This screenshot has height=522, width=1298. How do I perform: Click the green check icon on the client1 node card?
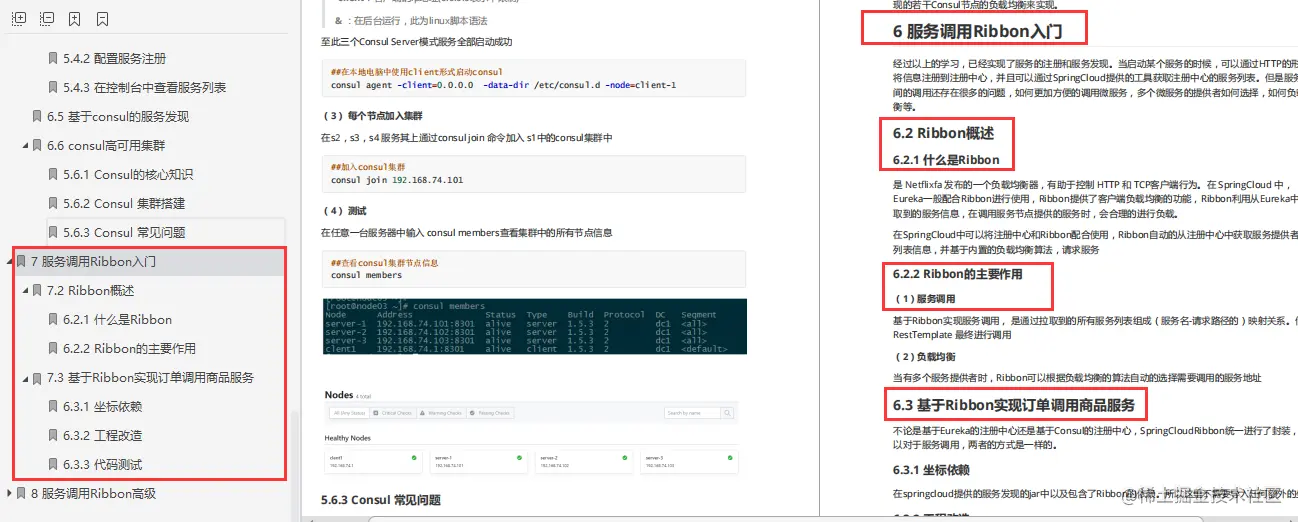click(x=413, y=458)
